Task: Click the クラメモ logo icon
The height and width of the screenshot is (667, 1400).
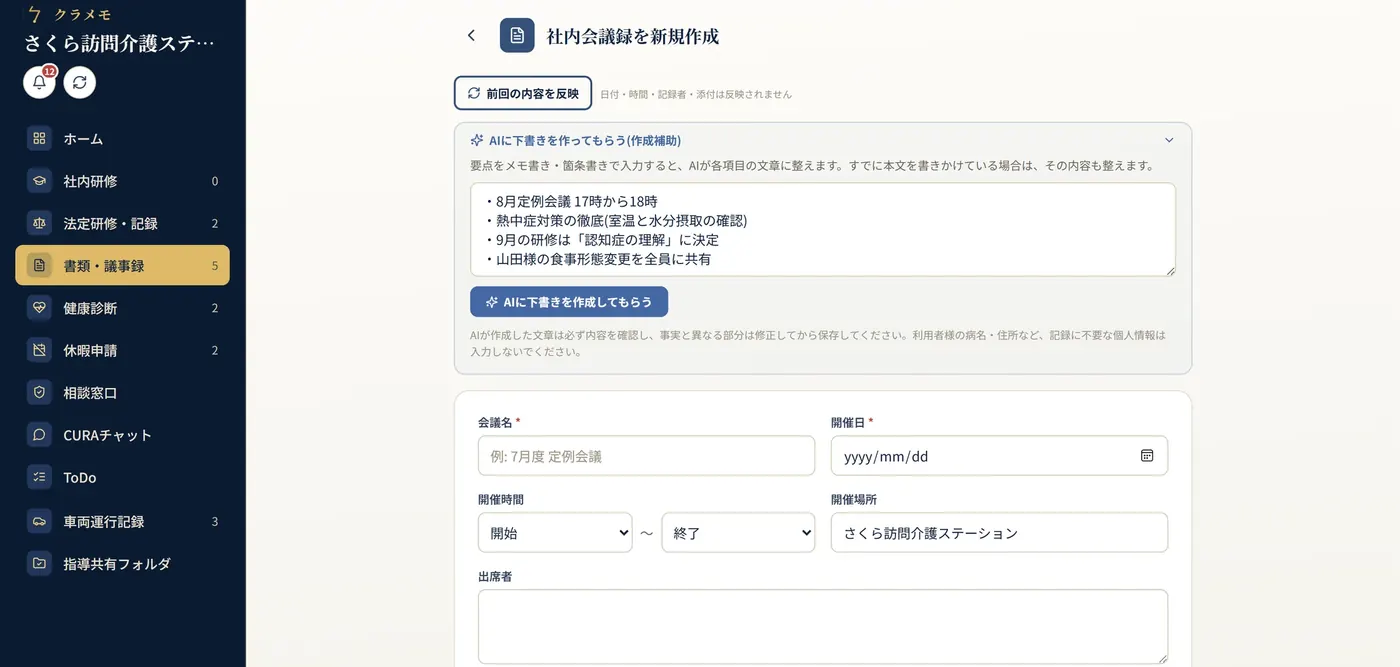Action: coord(36,14)
